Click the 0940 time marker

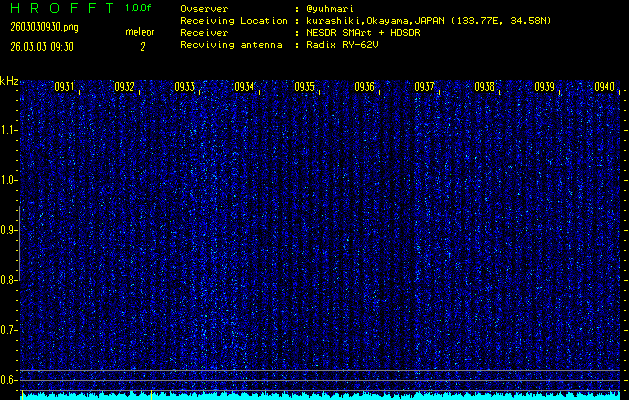click(604, 87)
